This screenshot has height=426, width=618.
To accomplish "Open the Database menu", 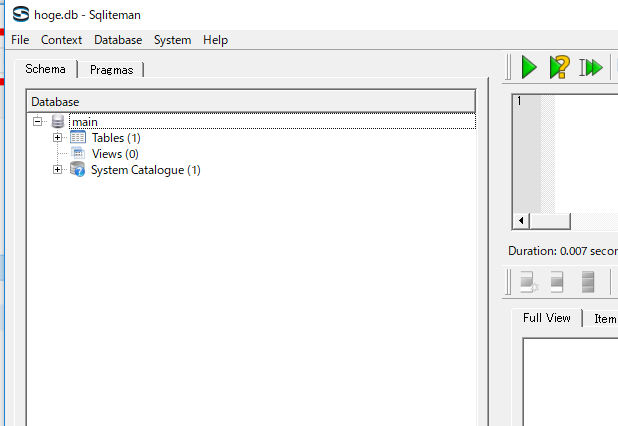I will point(118,40).
